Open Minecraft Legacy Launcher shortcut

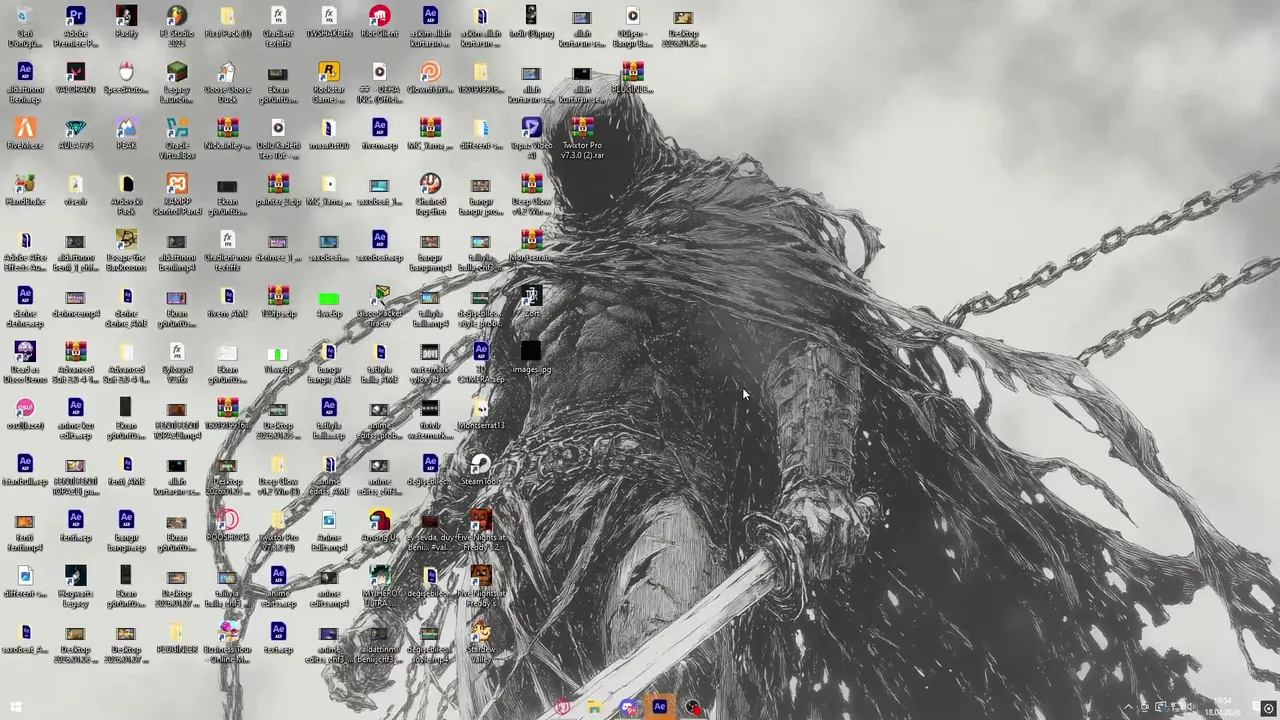177,83
